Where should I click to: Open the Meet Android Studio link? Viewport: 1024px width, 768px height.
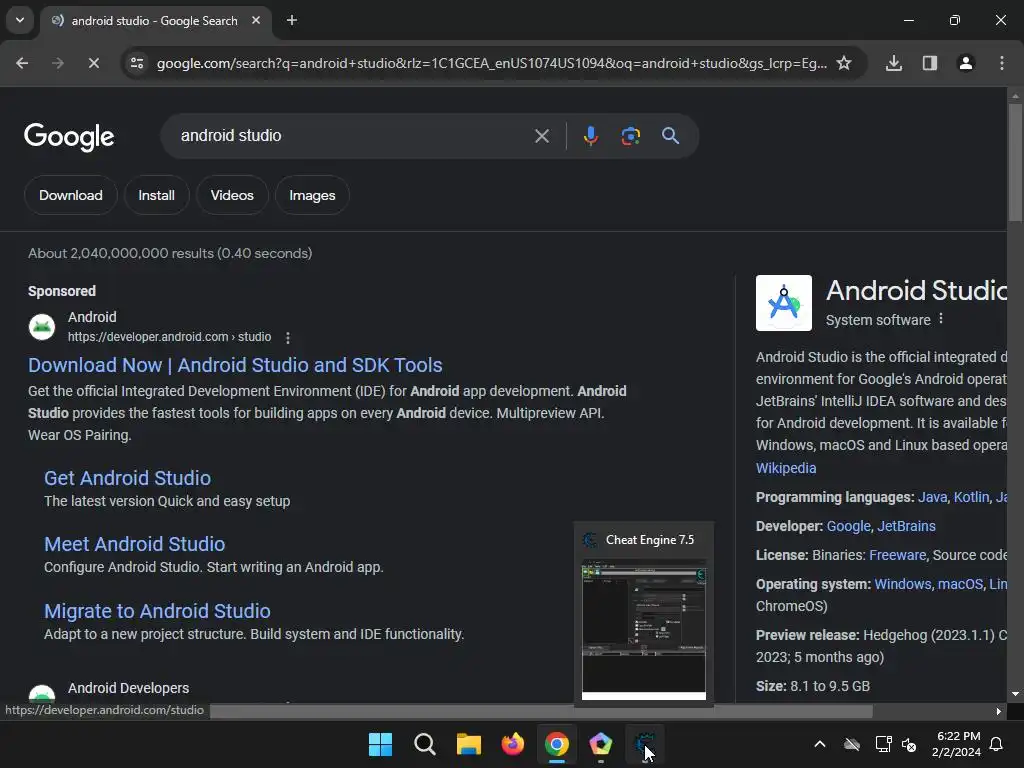coord(135,544)
